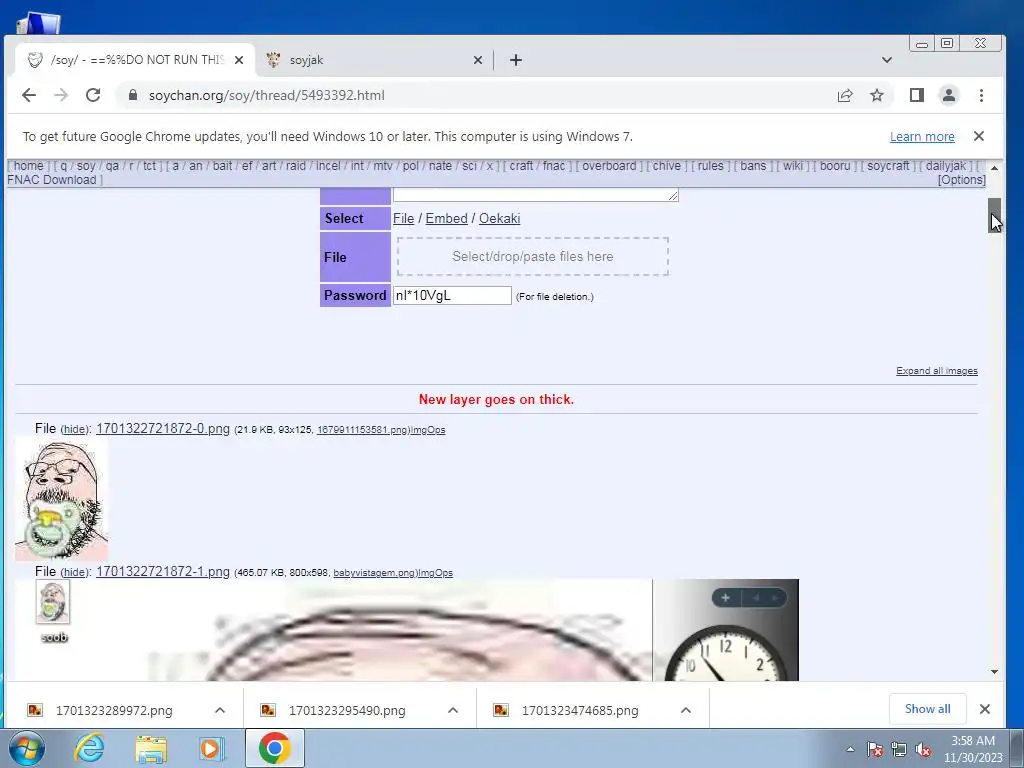Open the [Options] link

(x=961, y=180)
